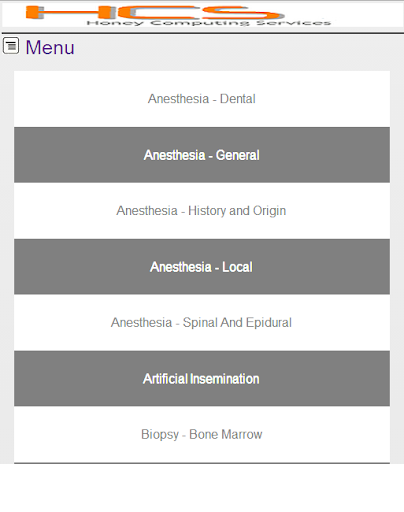This screenshot has height=512, width=404.
Task: Open Anesthesia - Spinal And Epidural
Action: coord(202,322)
